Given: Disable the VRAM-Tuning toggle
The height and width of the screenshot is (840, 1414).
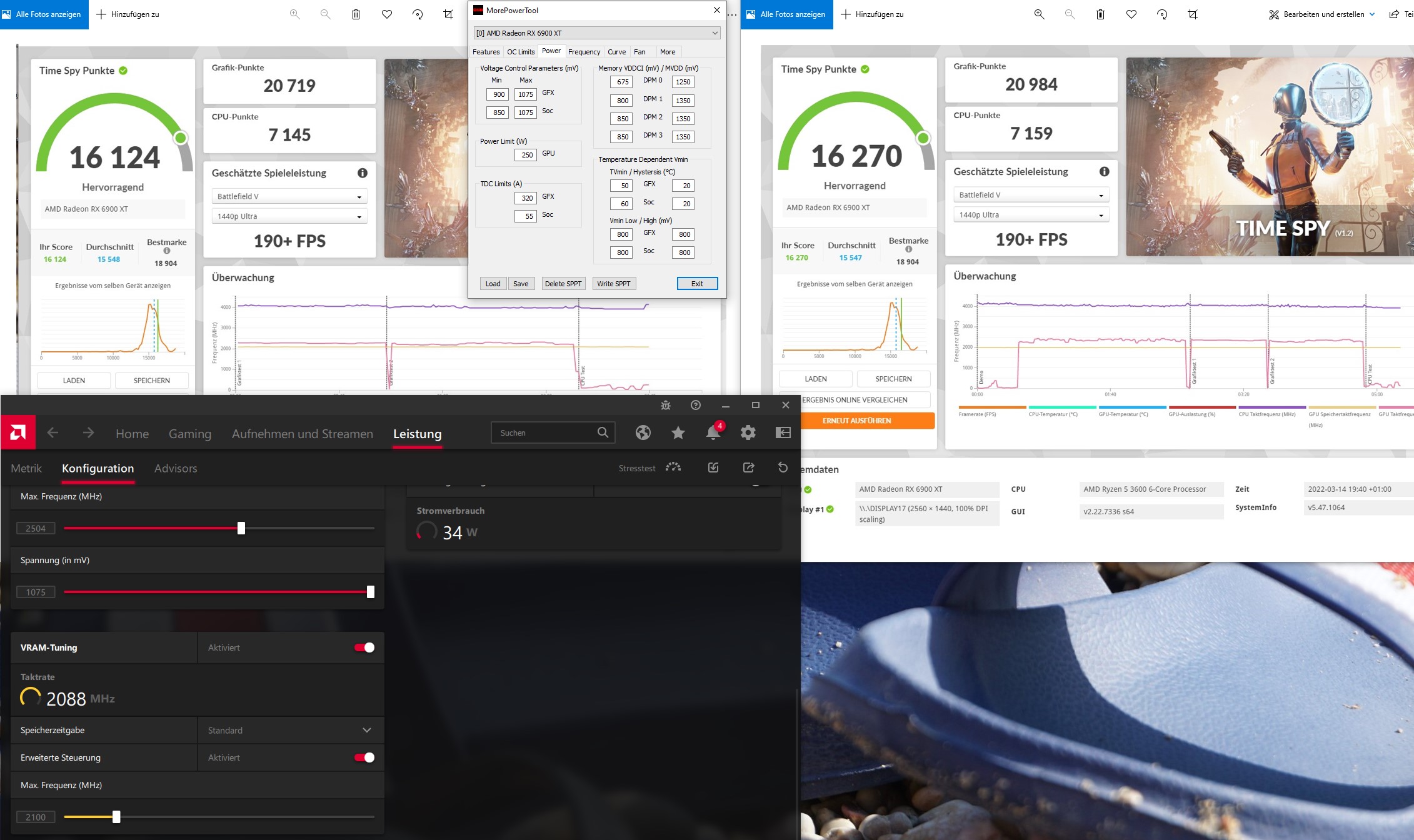Looking at the screenshot, I should [364, 647].
